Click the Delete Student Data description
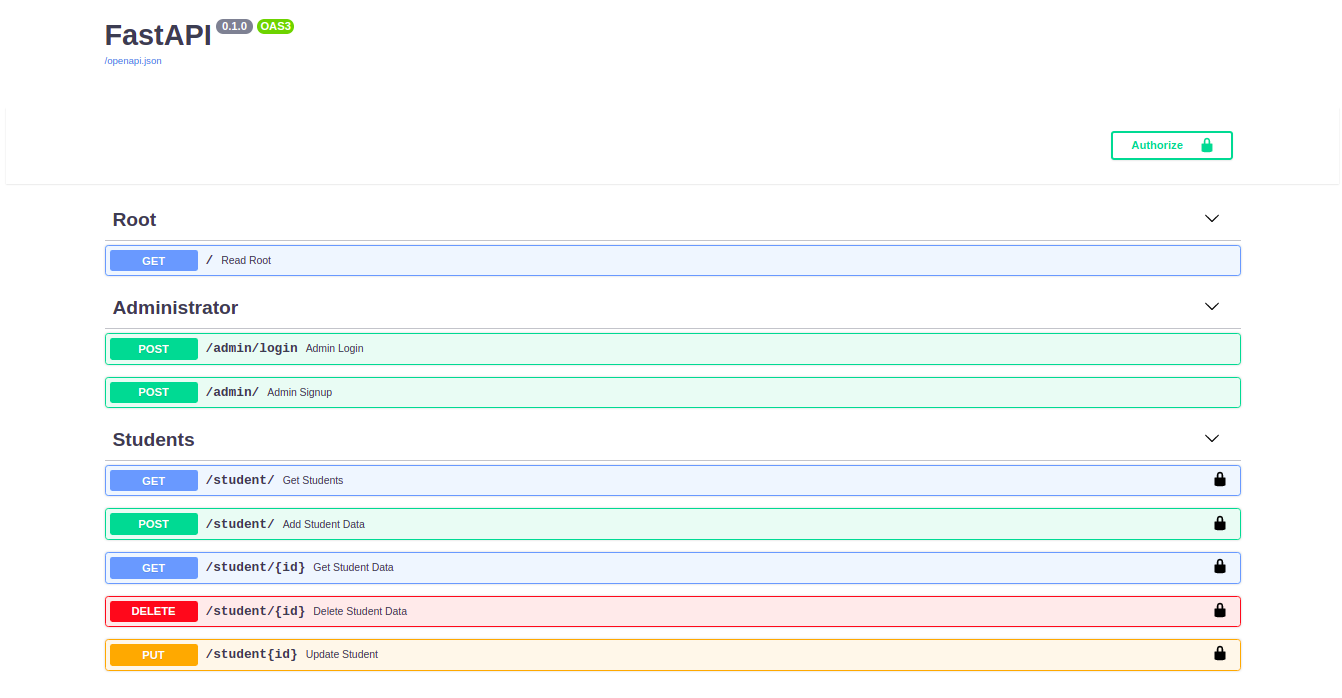Screen dimensions: 1342x698 [x=360, y=611]
